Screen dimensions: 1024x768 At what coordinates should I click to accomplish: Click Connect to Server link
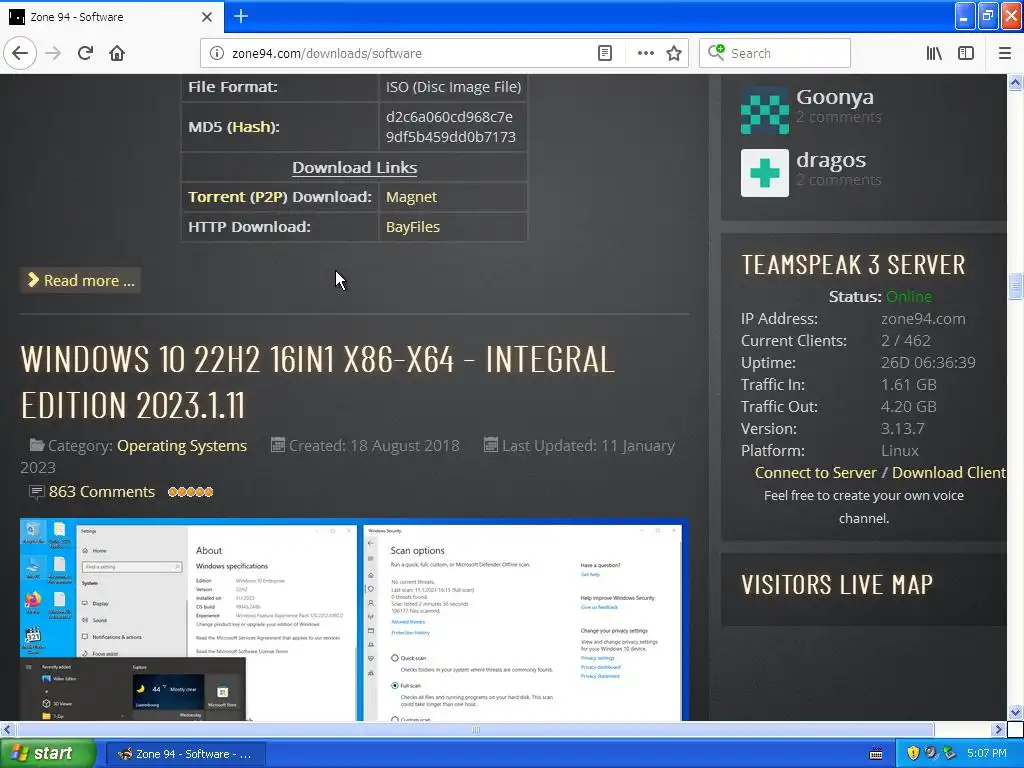(815, 472)
